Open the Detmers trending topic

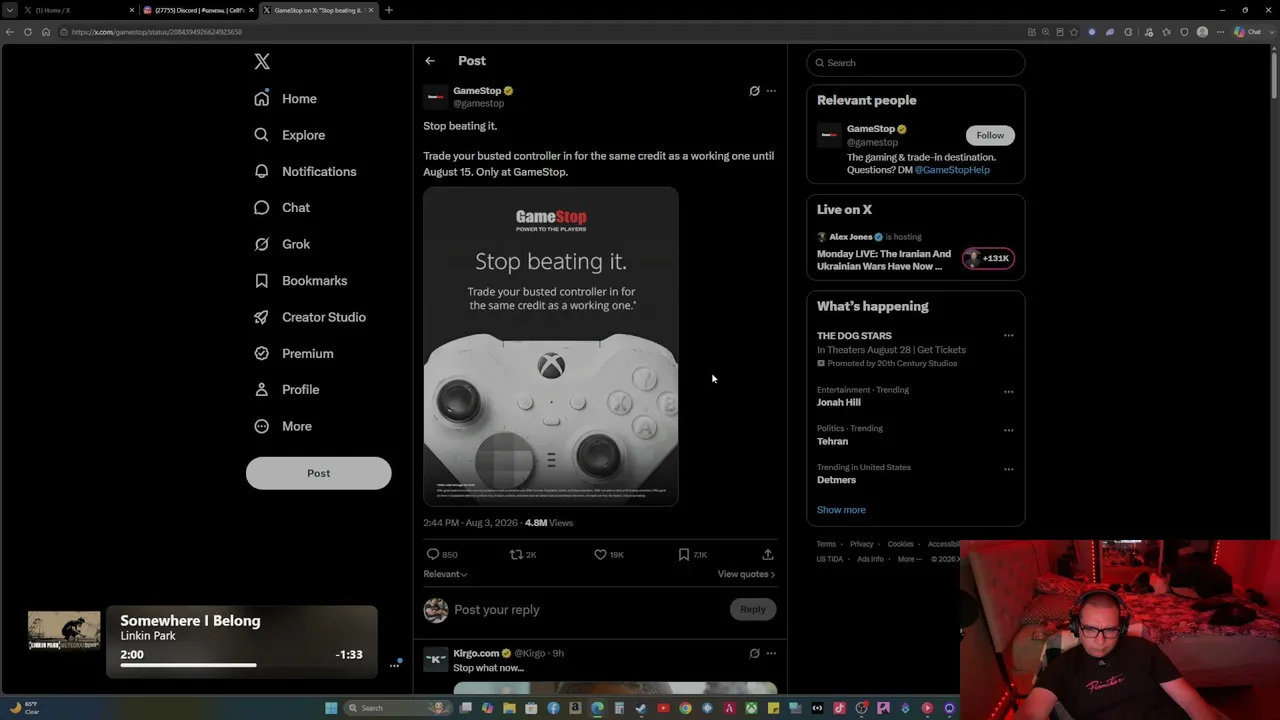pyautogui.click(x=836, y=480)
